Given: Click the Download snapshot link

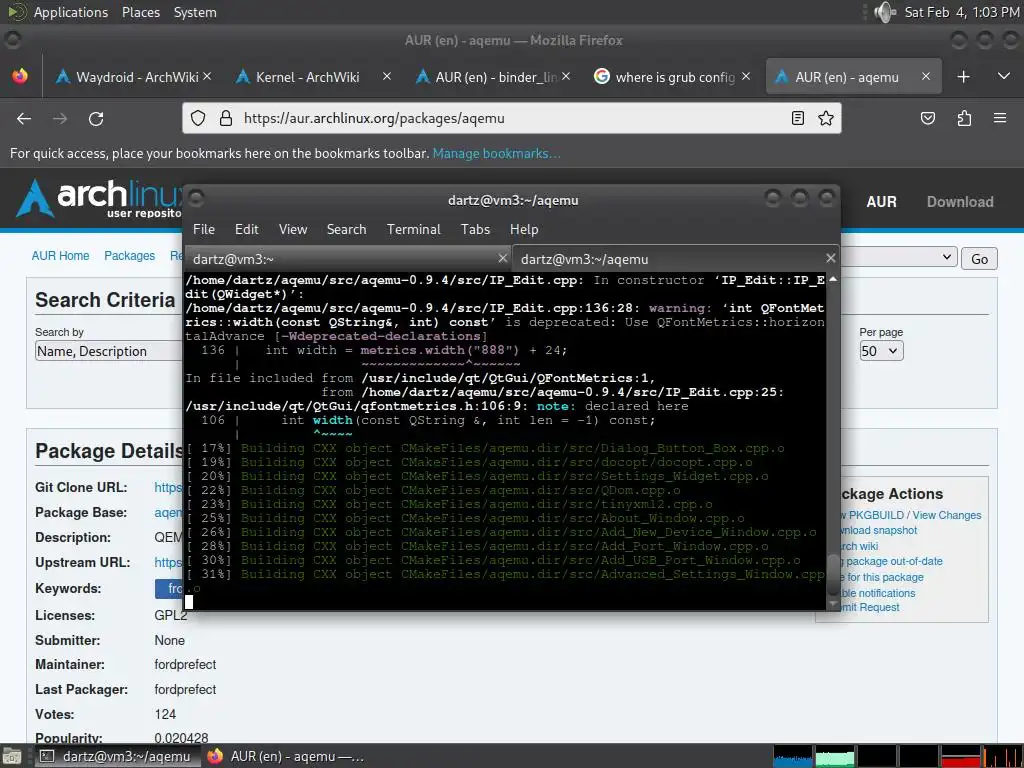Looking at the screenshot, I should [878, 530].
